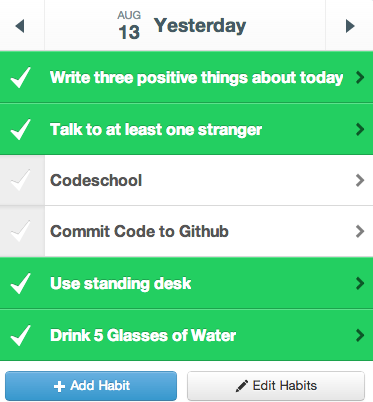The width and height of the screenshot is (373, 402).
Task: Click the Edit Habits button
Action: click(276, 386)
